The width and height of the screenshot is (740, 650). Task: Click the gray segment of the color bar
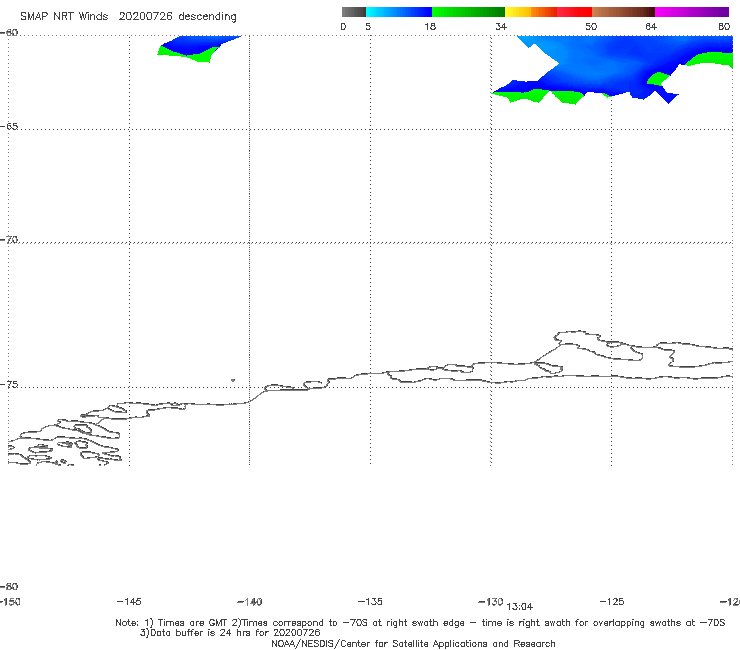tap(353, 12)
